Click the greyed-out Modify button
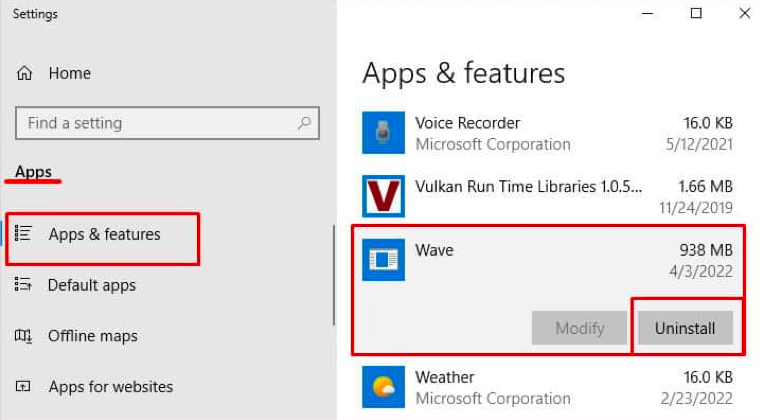The image size is (760, 420). click(579, 328)
